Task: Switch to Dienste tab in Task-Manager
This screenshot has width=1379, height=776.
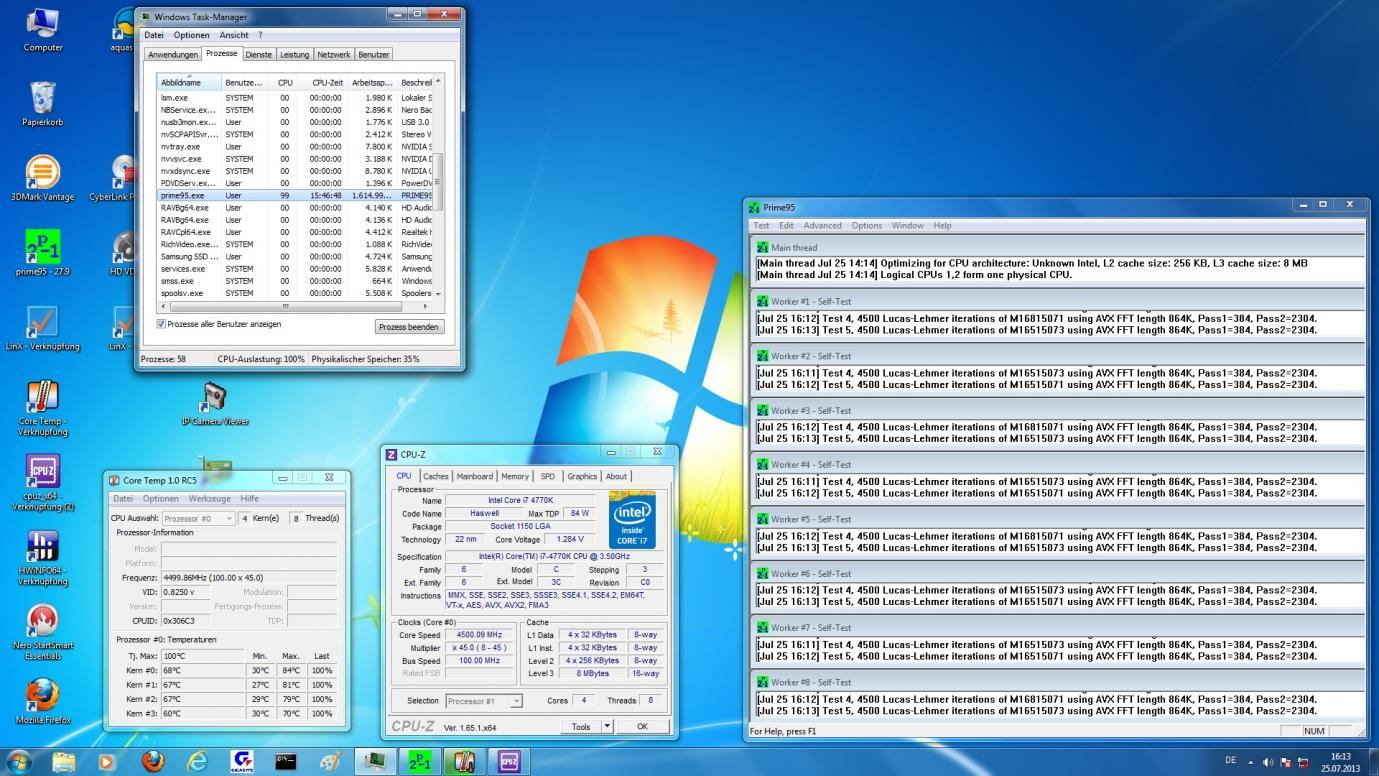Action: (258, 54)
